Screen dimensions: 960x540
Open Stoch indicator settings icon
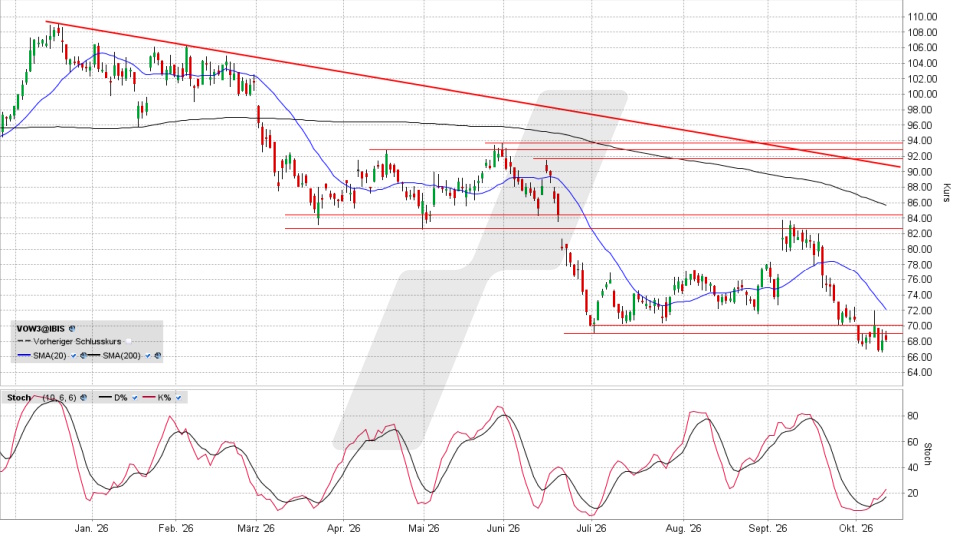(x=83, y=397)
